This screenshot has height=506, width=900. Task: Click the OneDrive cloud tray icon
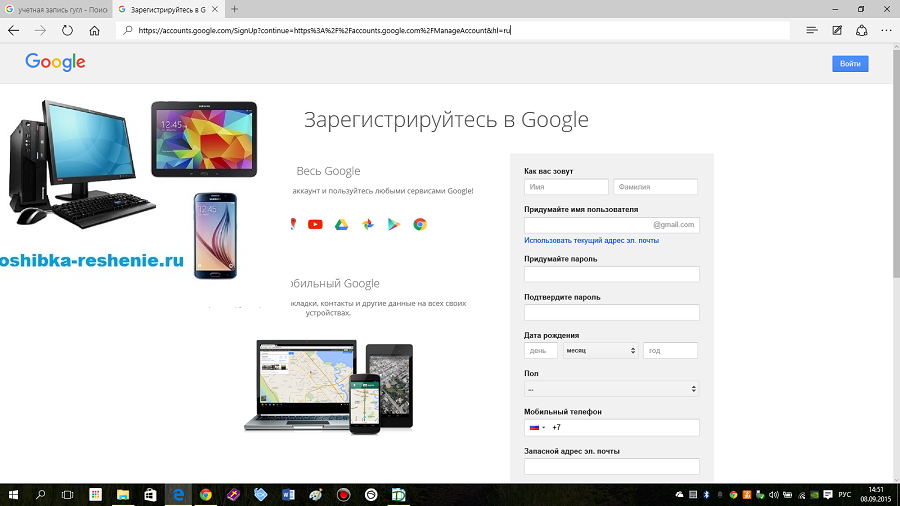coord(680,495)
